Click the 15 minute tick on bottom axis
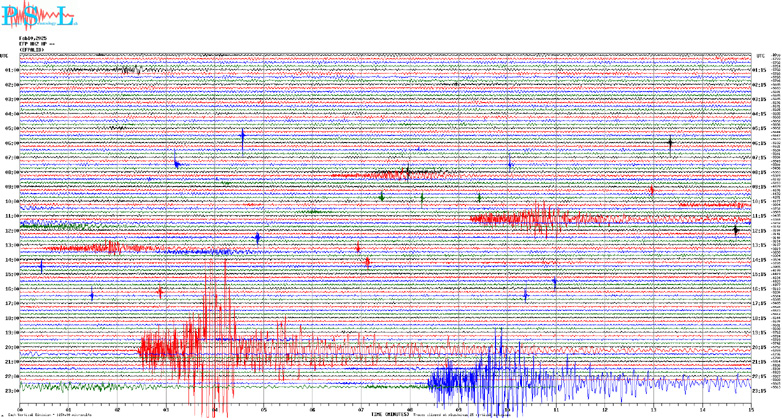Screen dimensions: 782x420 (x=750, y=408)
